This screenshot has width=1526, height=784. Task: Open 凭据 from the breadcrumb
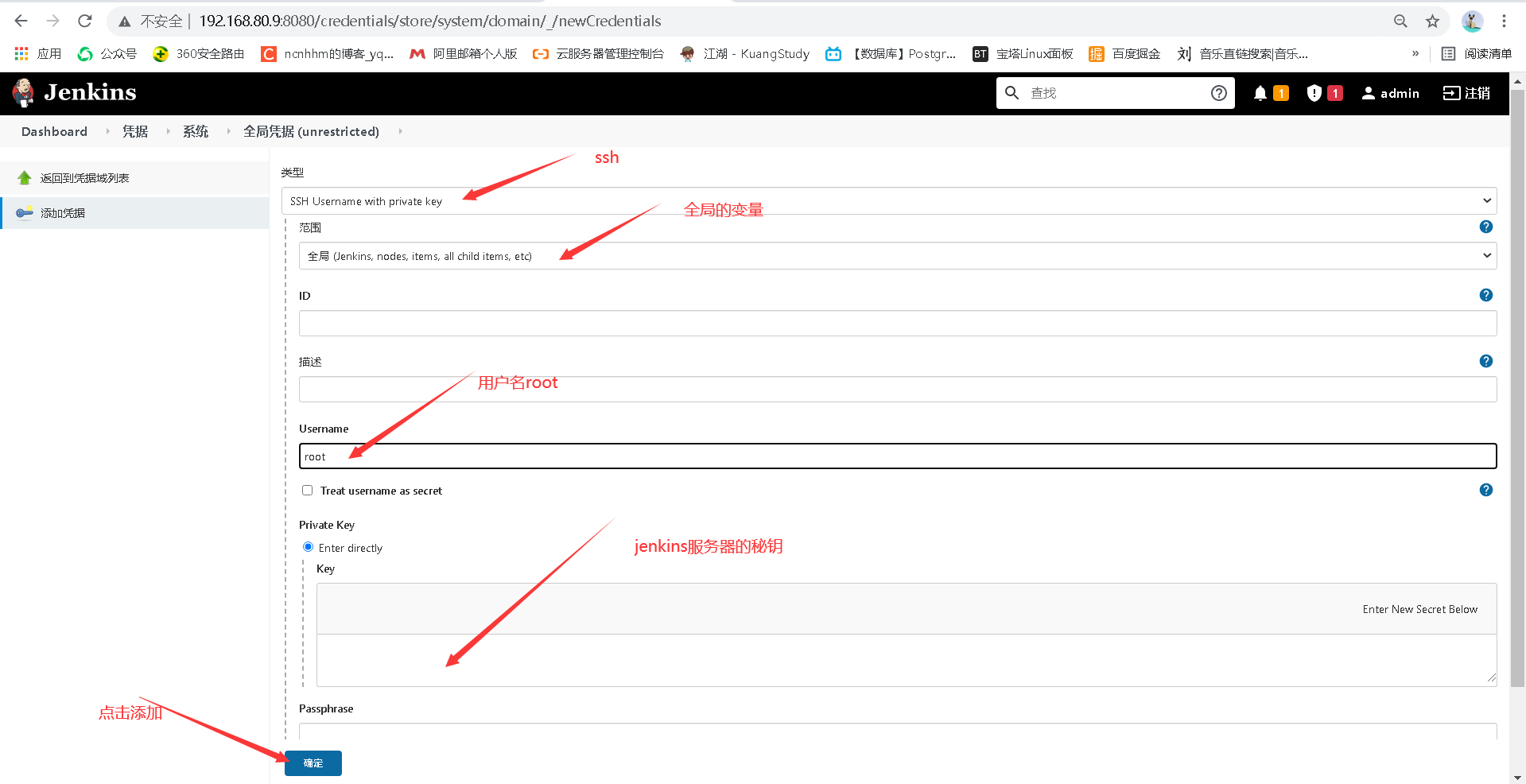pyautogui.click(x=134, y=131)
